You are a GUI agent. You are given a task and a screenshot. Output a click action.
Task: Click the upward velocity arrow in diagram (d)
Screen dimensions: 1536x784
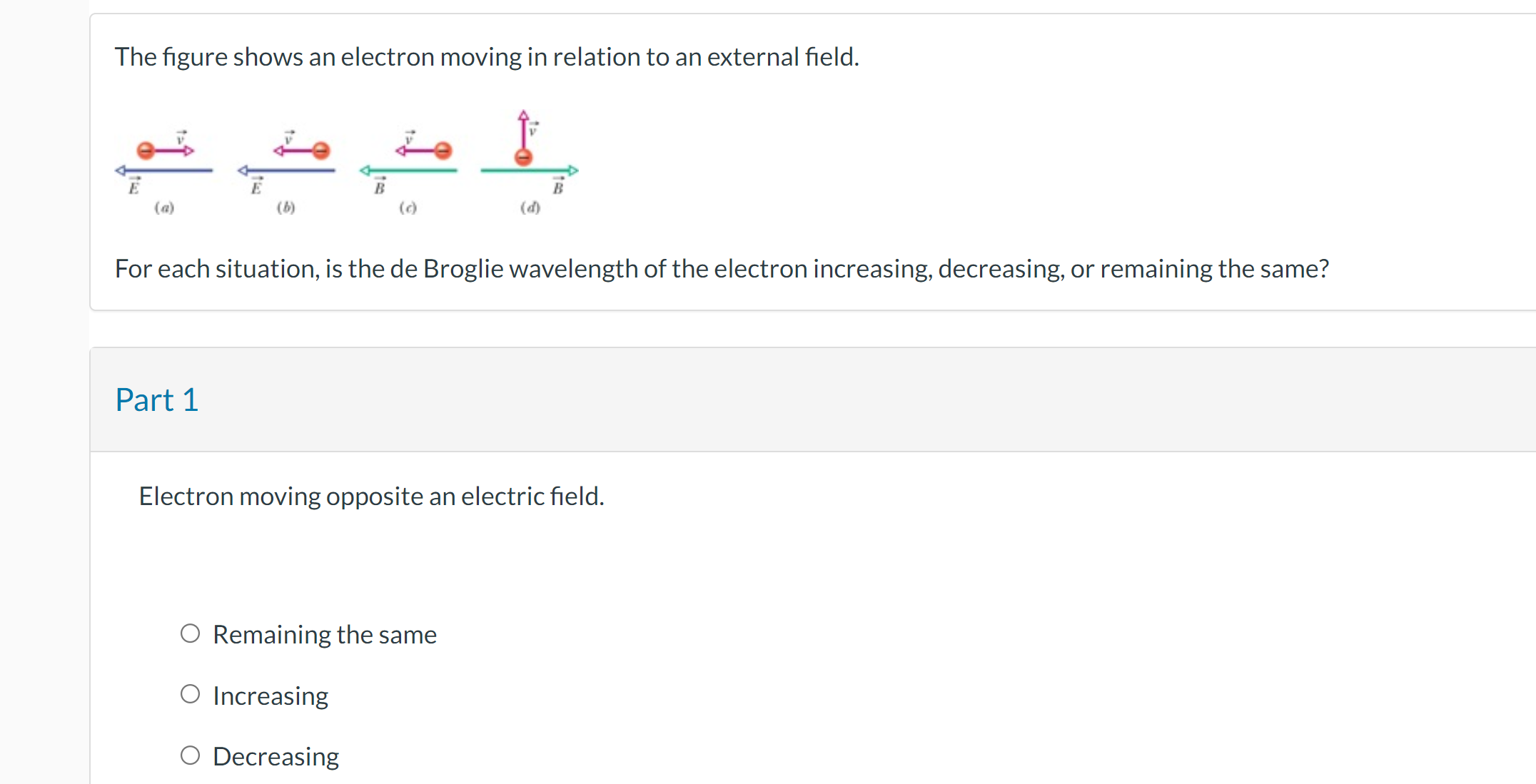(523, 128)
